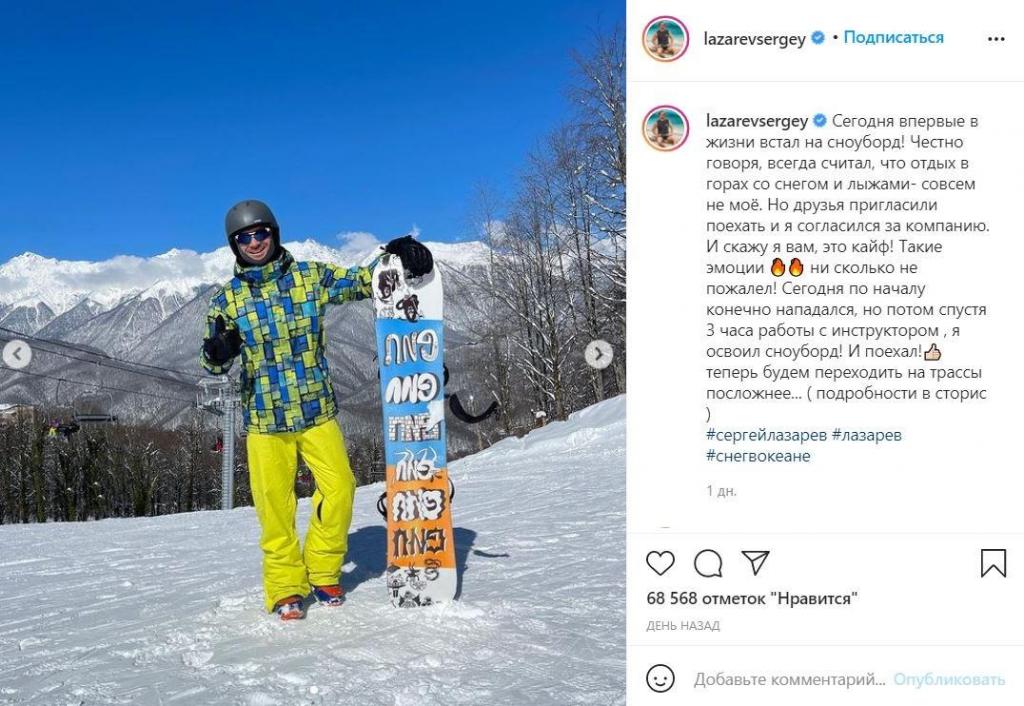
Task: Go to next photo in carousel
Action: coord(598,355)
